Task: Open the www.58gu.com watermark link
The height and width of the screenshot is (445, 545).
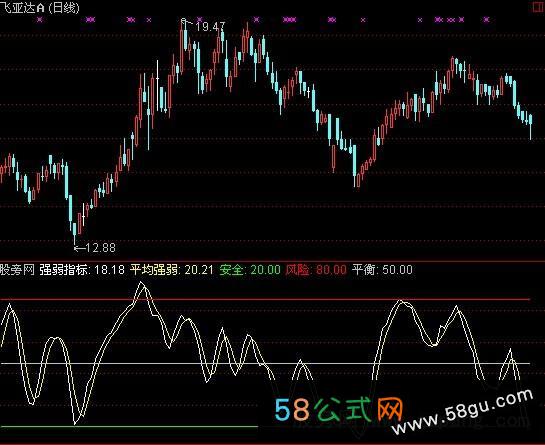Action: click(x=462, y=411)
